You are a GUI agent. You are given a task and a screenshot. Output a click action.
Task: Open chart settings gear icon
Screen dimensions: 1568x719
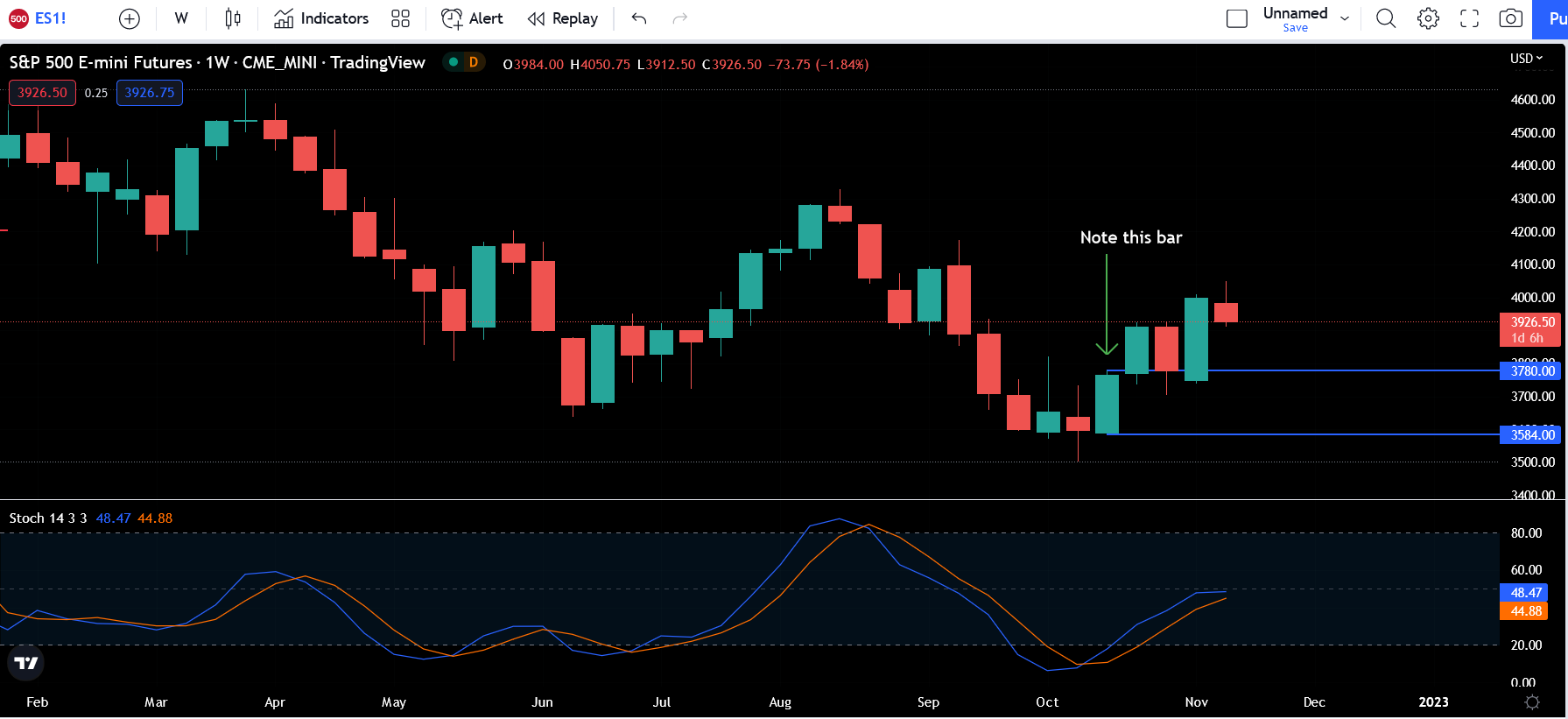coord(1428,18)
